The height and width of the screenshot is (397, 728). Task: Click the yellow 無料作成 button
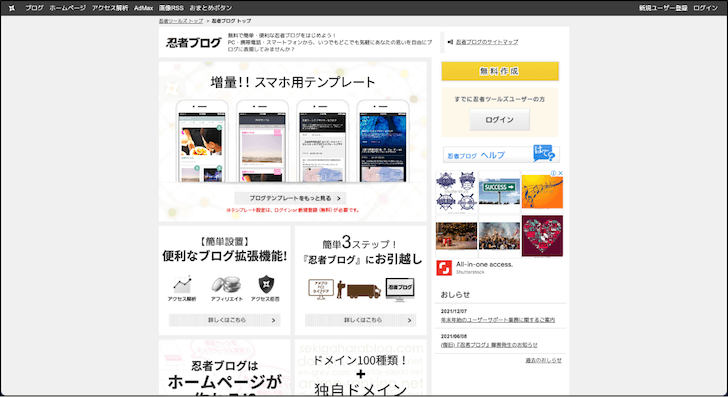pyautogui.click(x=500, y=71)
